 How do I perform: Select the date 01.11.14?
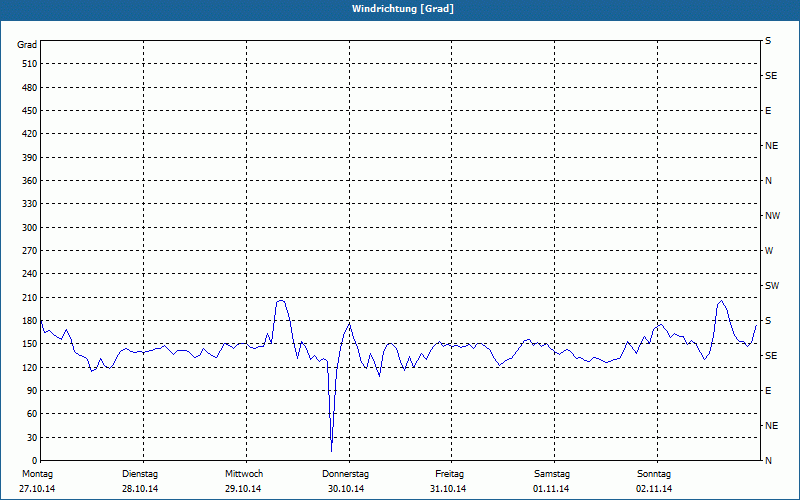point(551,489)
